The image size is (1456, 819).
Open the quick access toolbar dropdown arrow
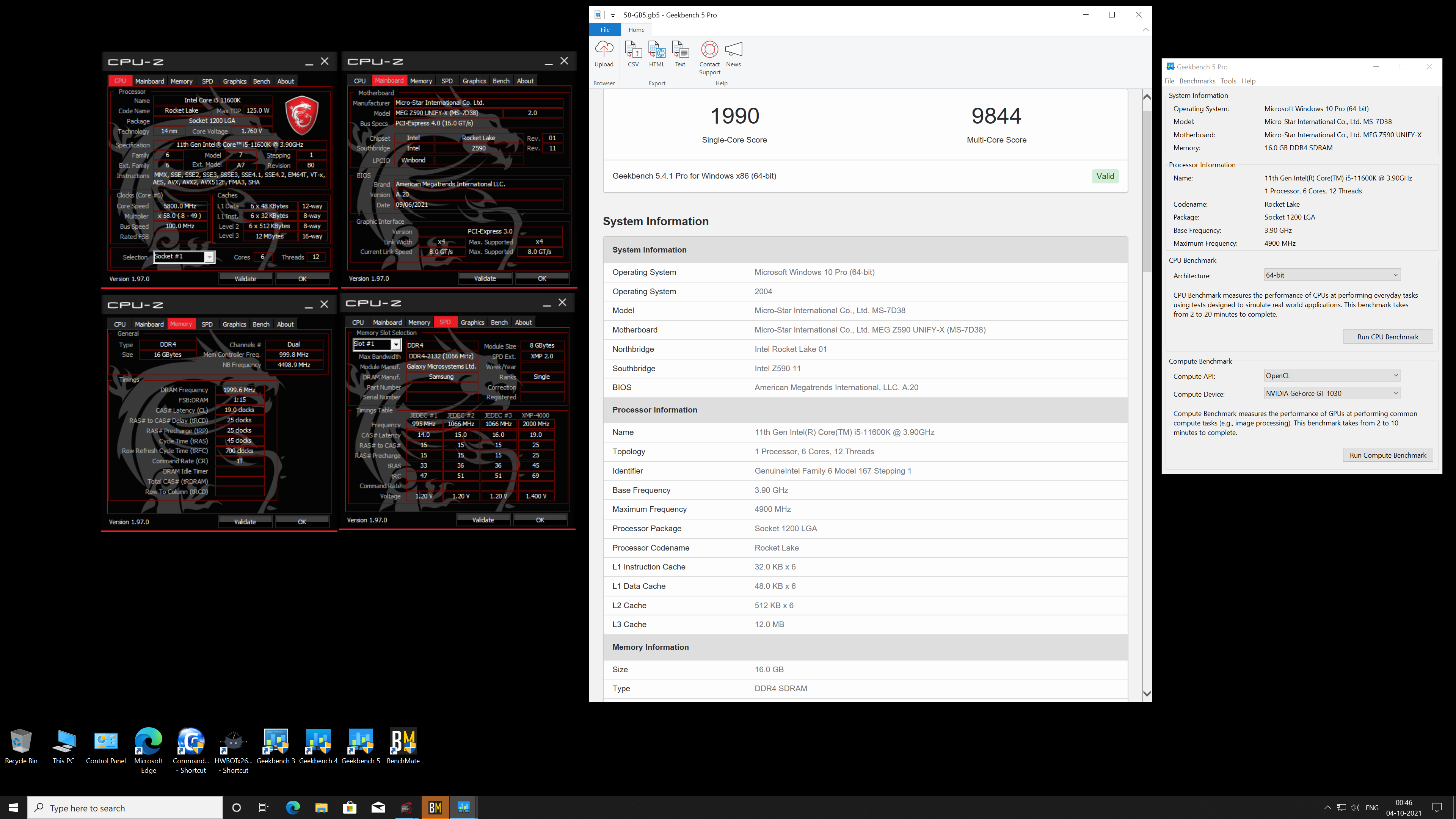point(613,15)
